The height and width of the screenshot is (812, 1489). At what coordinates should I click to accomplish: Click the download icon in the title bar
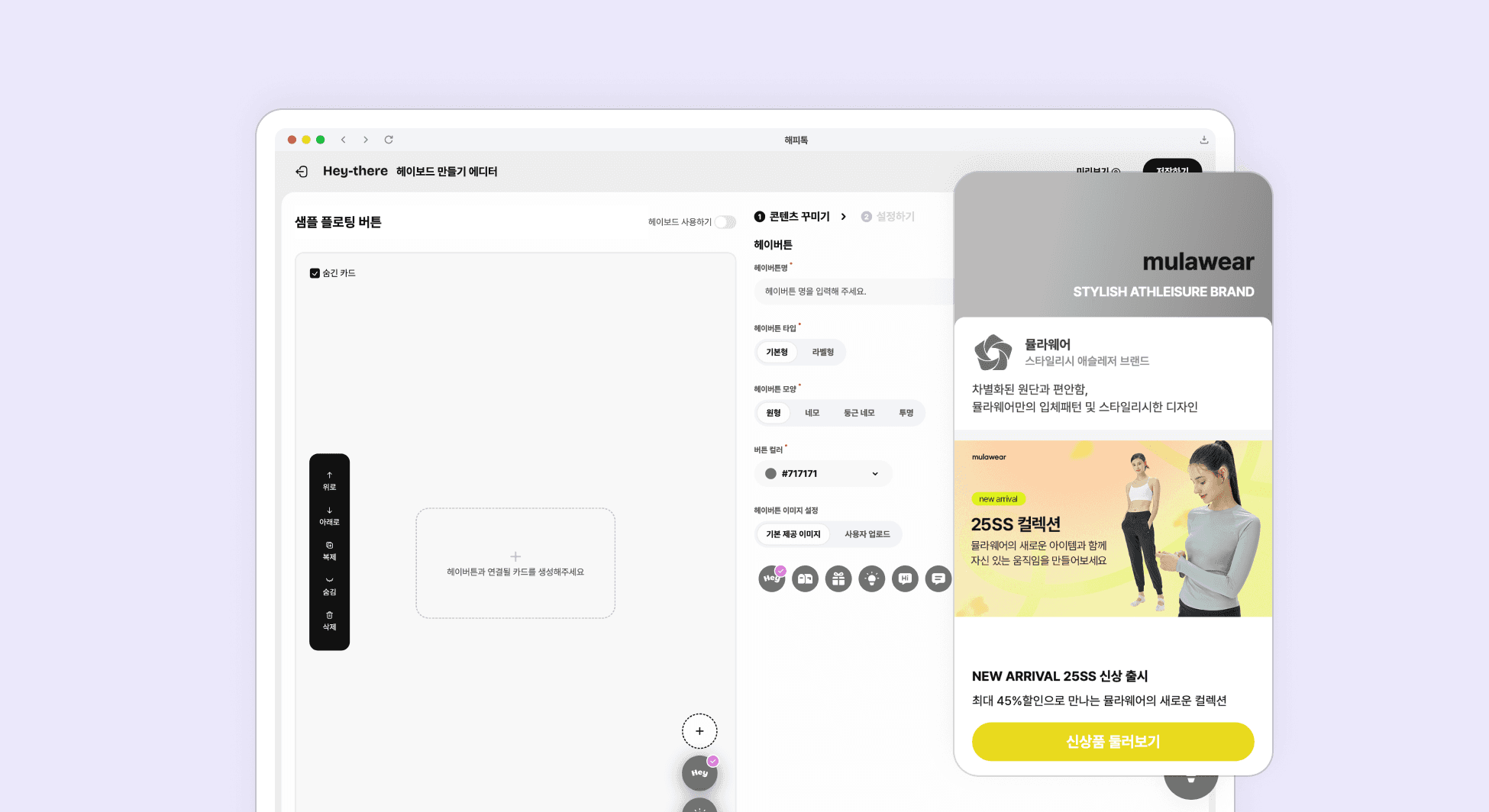[1204, 140]
